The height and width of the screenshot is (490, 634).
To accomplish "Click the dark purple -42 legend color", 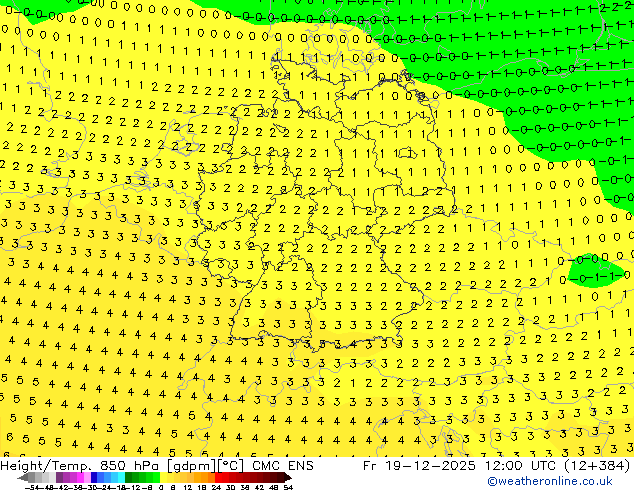I will click(59, 477).
